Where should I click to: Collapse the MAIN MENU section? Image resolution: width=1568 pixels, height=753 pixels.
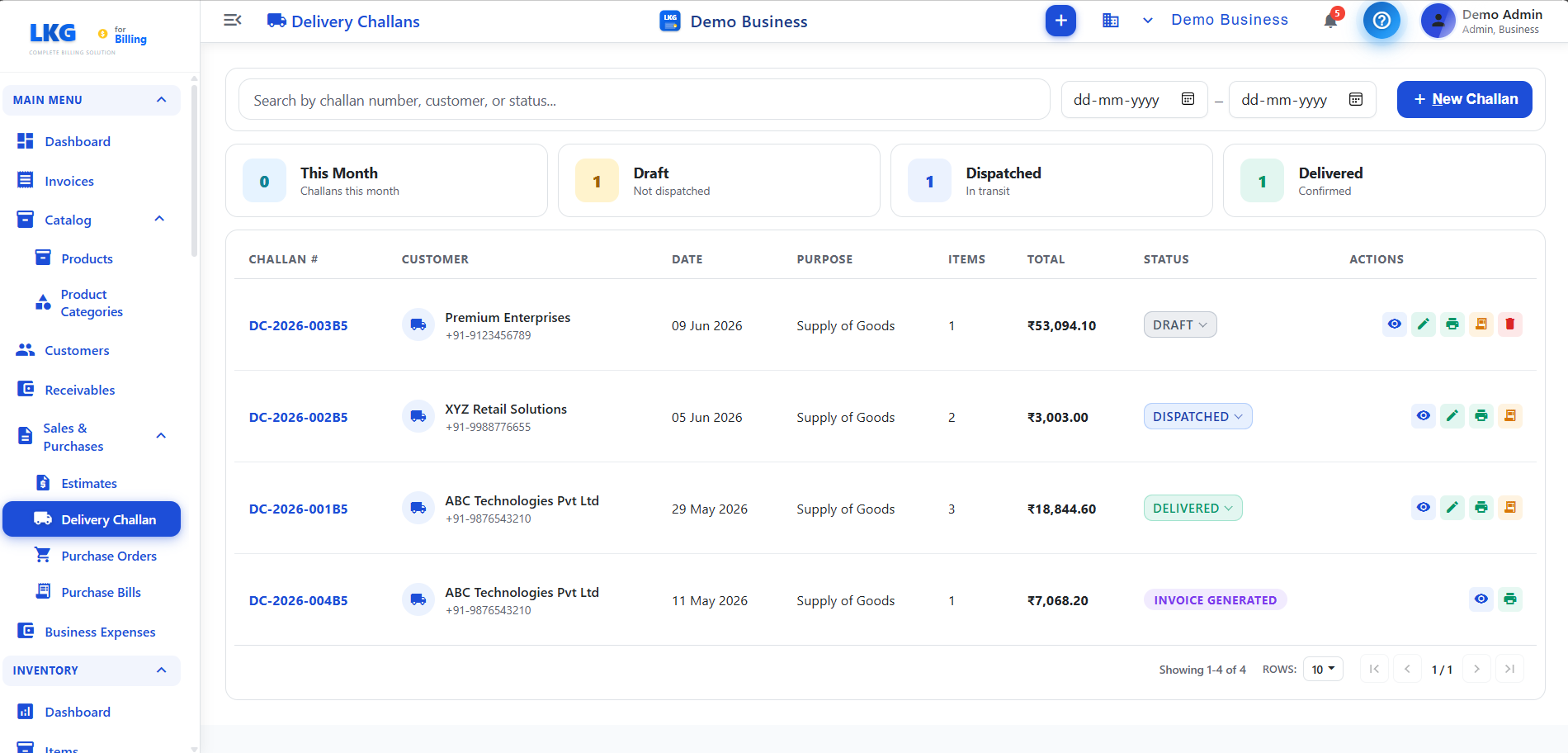point(92,100)
